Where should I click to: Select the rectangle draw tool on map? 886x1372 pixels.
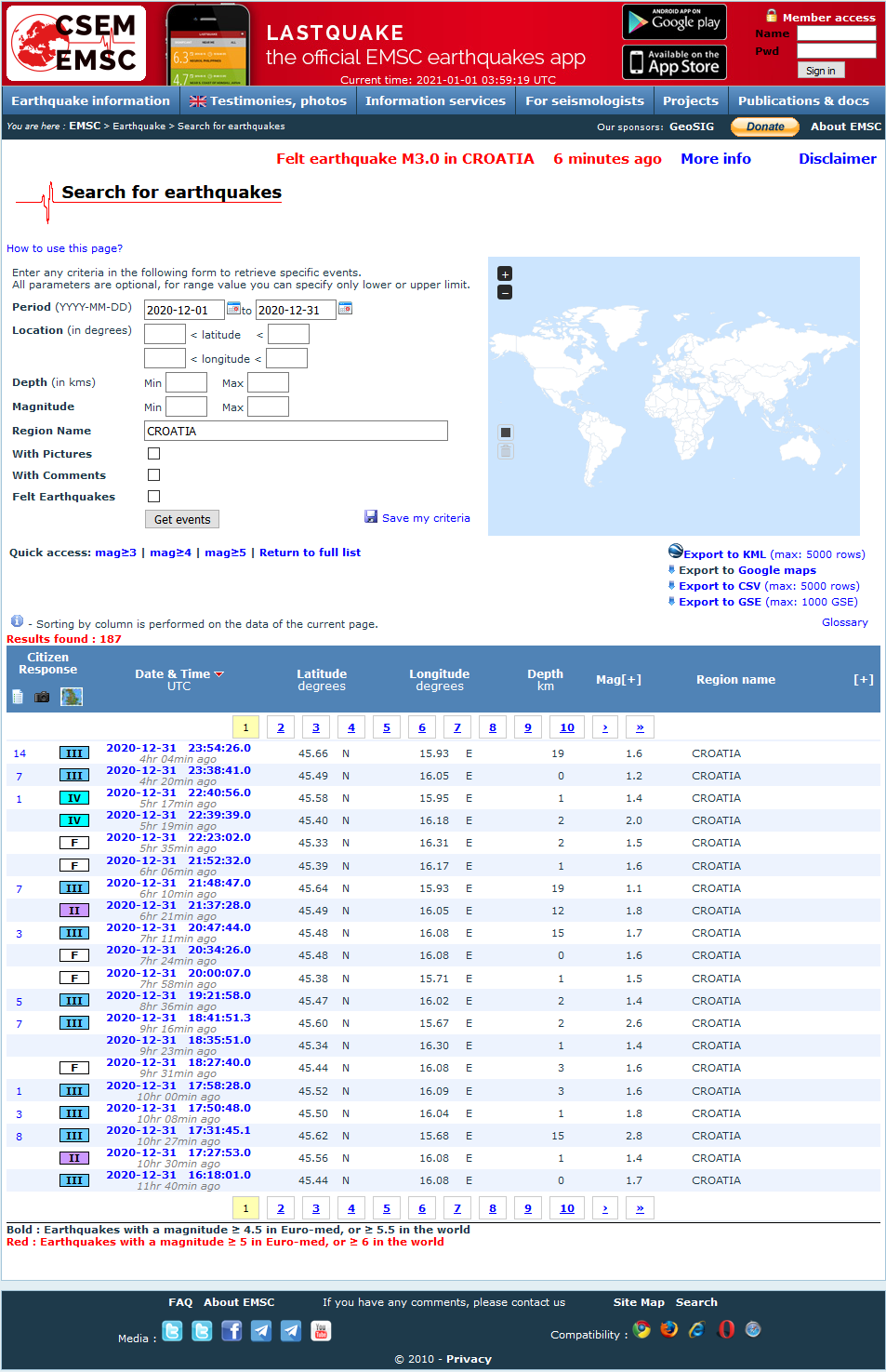(x=506, y=433)
